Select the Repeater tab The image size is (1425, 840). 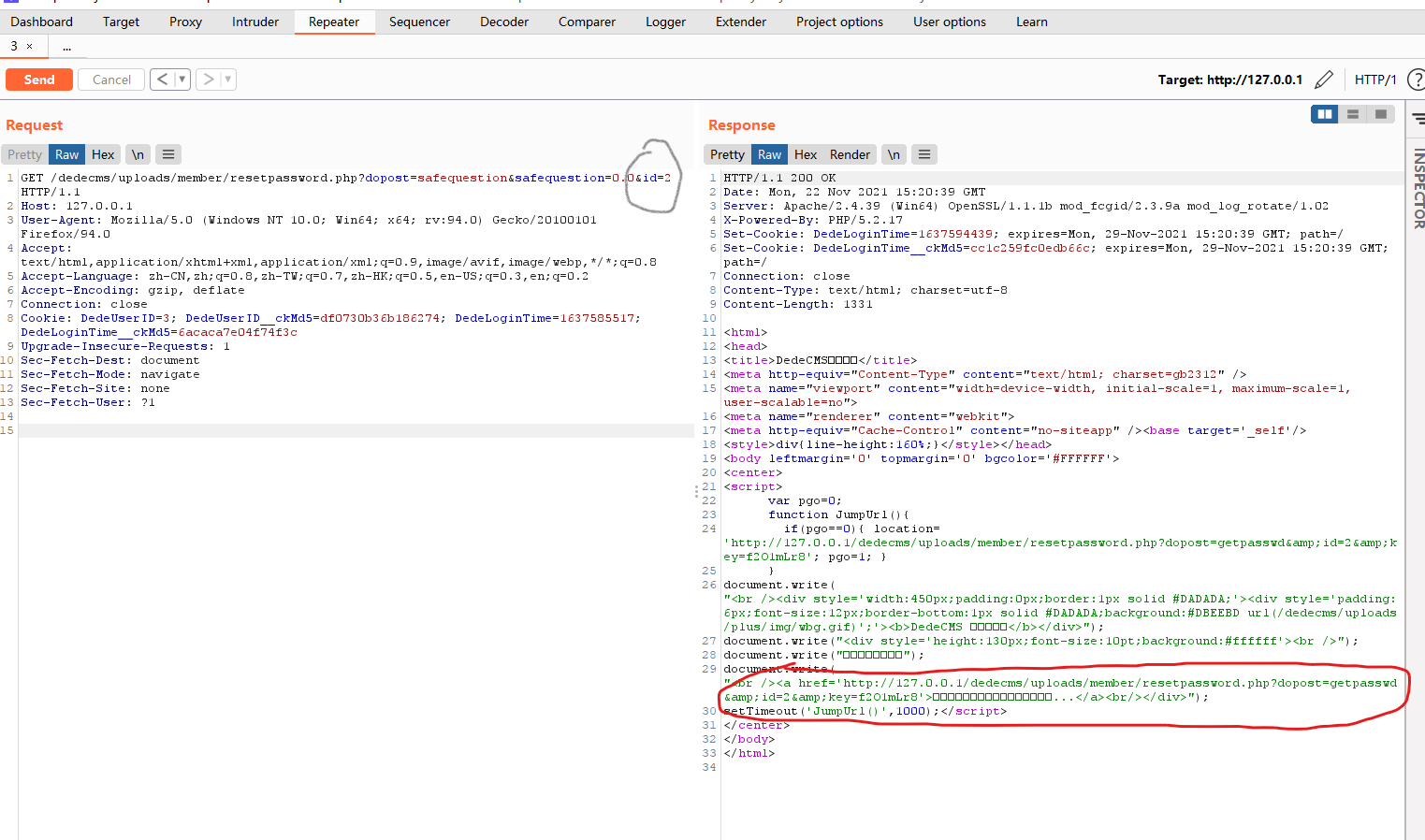[334, 22]
